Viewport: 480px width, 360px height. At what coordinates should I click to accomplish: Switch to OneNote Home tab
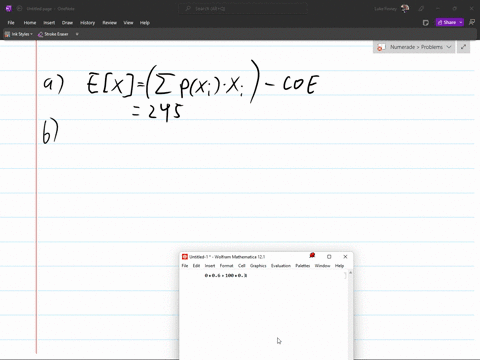coord(30,23)
